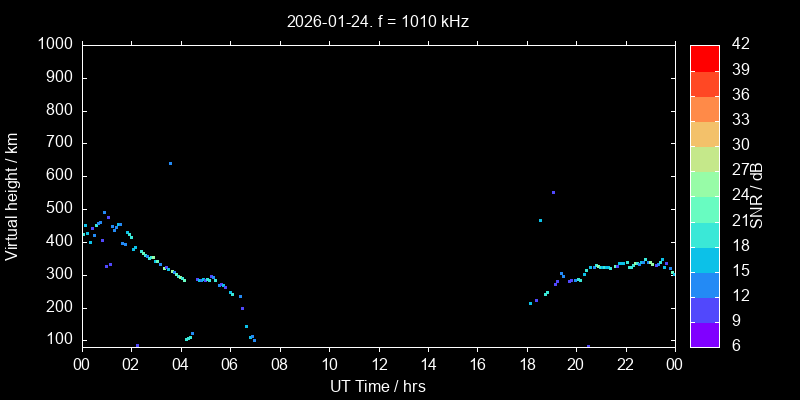Click the 'SNR / dB' colorbar label
800x400 pixels.
pos(758,196)
